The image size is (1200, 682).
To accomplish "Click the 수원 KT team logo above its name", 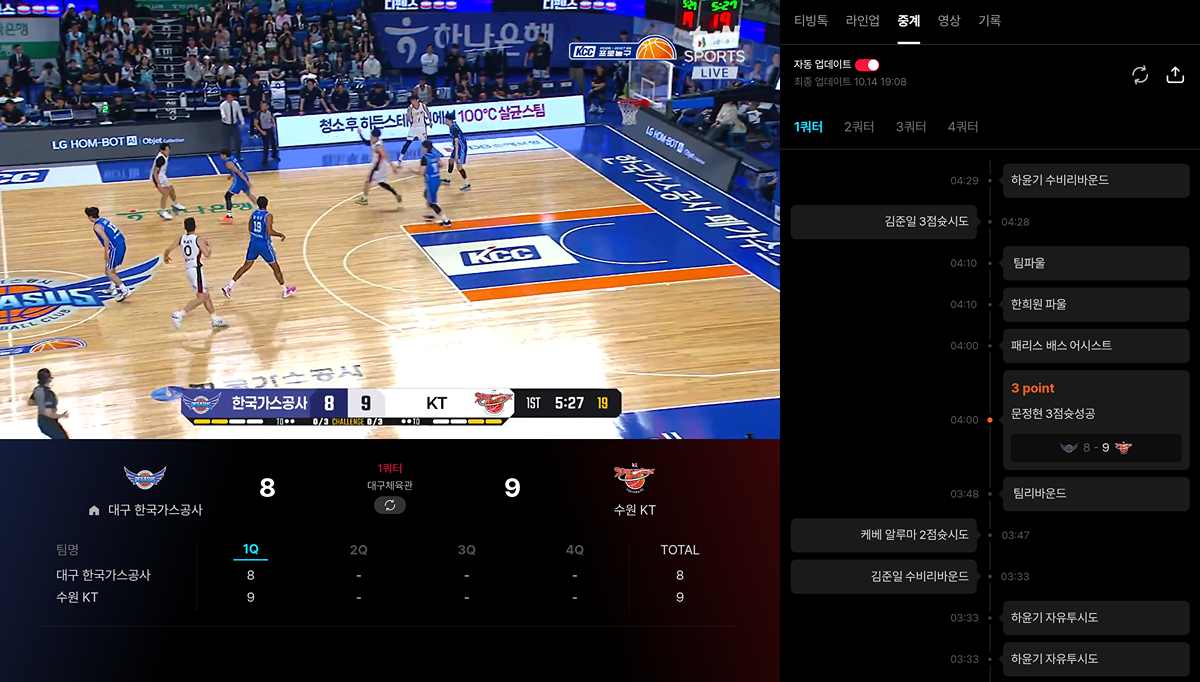I will (634, 478).
